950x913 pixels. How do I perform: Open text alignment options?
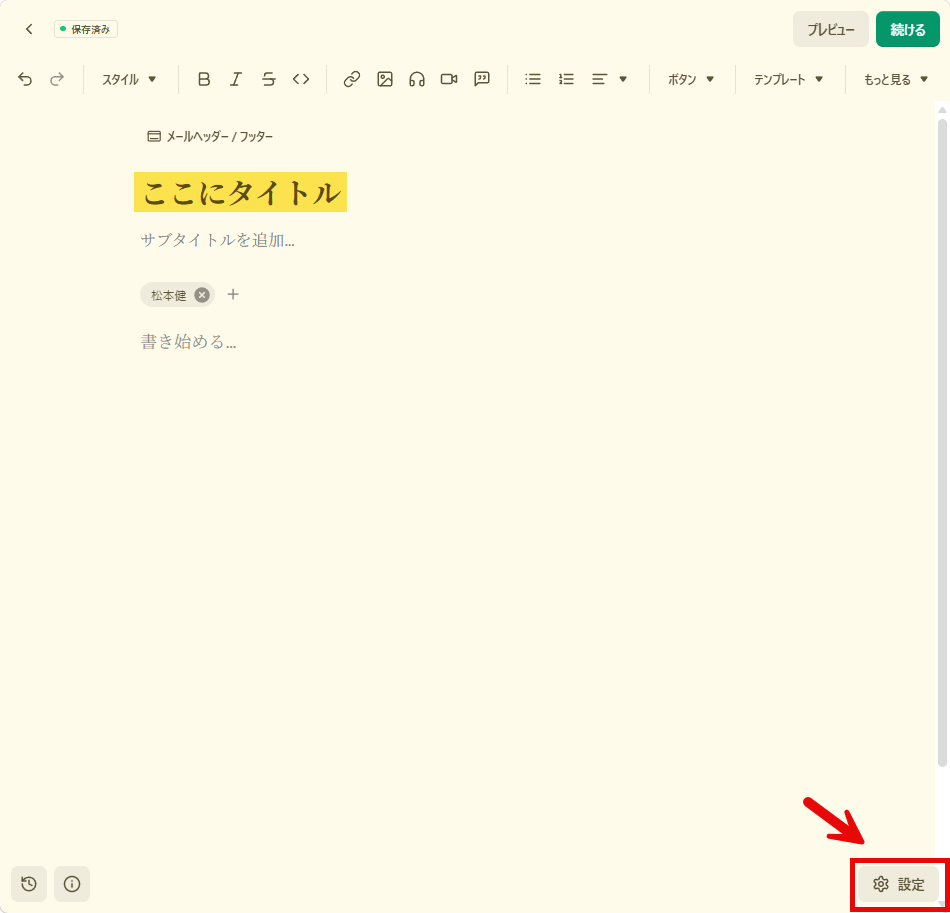(x=609, y=79)
